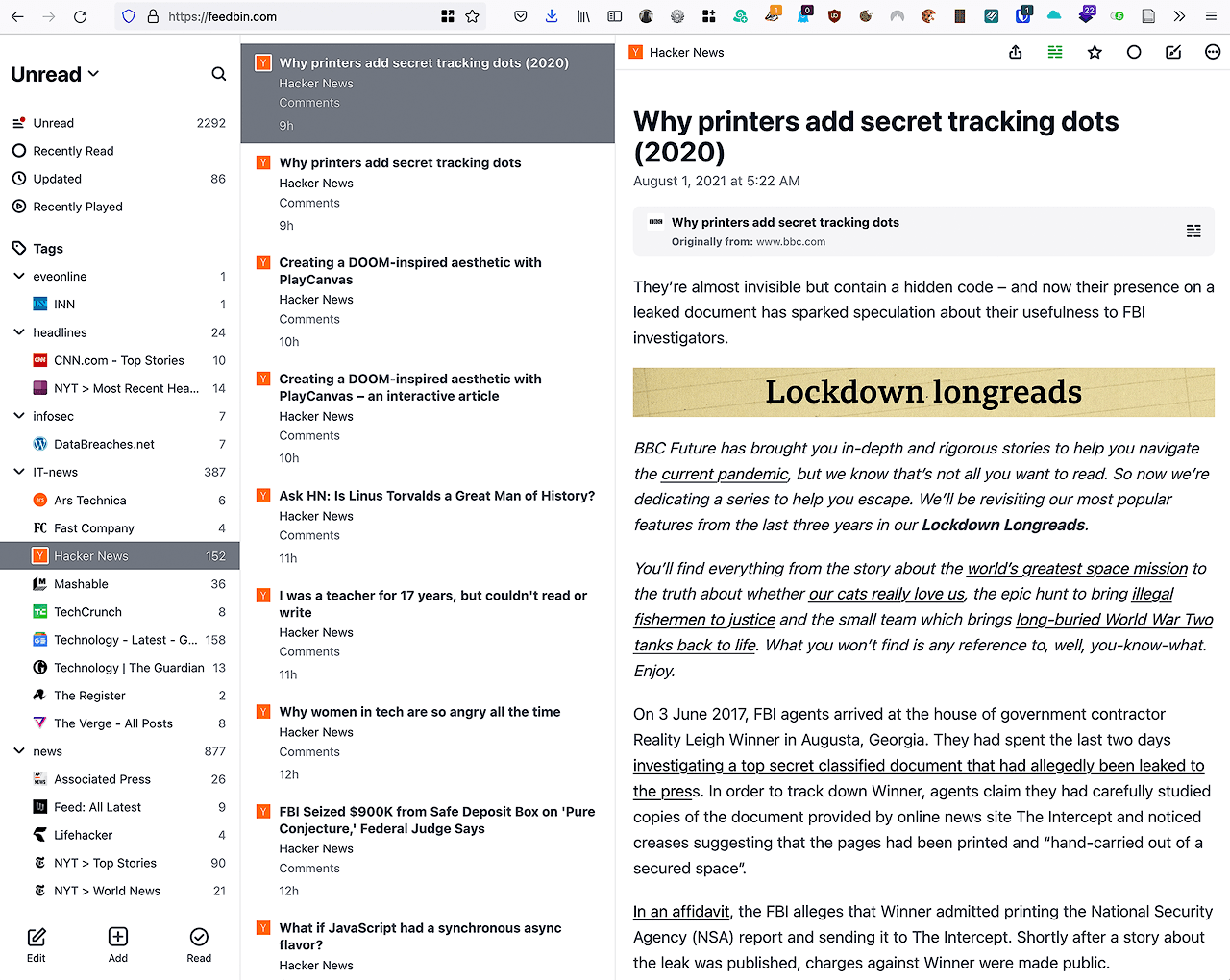Open the browser hamburger menu
Viewport: 1230px width, 980px height.
[1211, 16]
